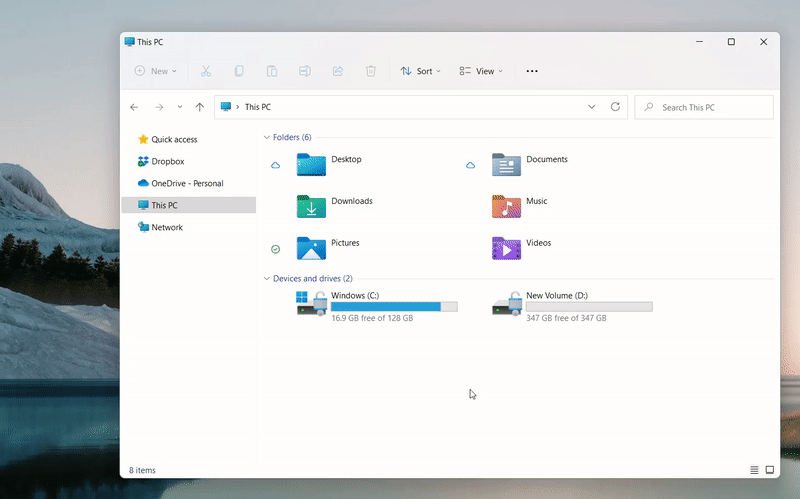The image size is (800, 499).
Task: Click the Refresh button beside address bar
Action: pyautogui.click(x=616, y=107)
